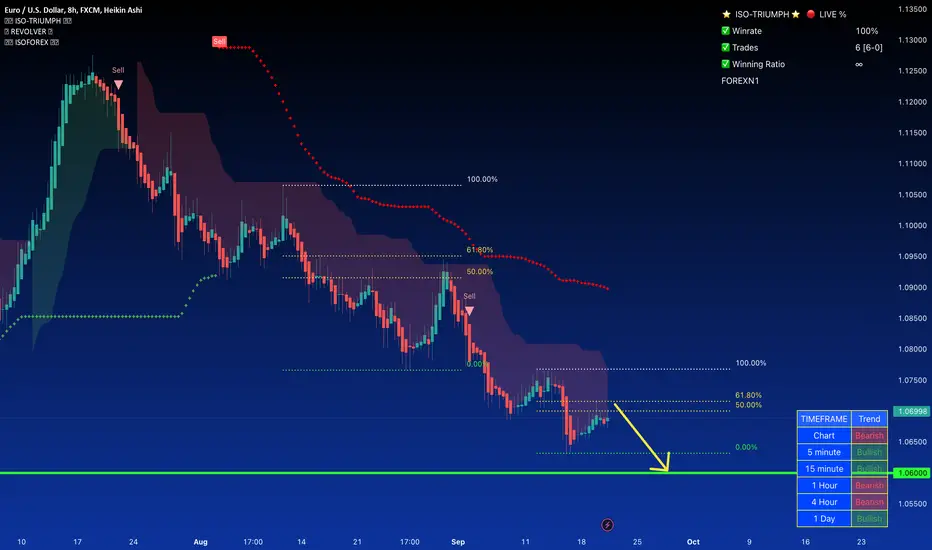Click the FOREXN1 text
Screen dimensions: 932x550
(x=740, y=81)
